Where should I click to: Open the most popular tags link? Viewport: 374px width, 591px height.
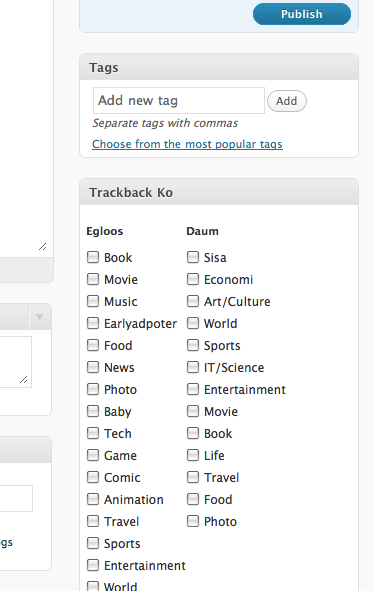[187, 144]
